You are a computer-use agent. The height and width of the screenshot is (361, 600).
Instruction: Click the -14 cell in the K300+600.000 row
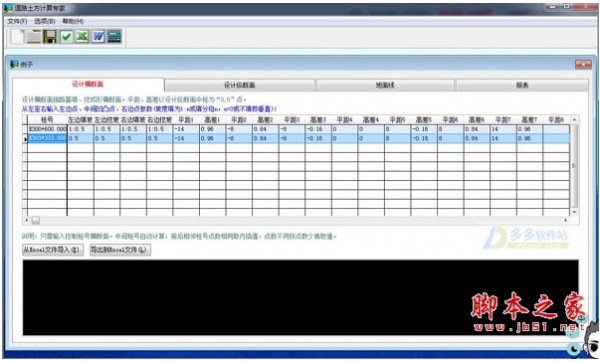[x=186, y=129]
